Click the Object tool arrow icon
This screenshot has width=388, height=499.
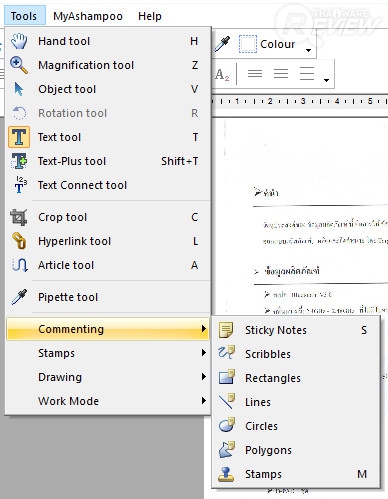coord(19,89)
